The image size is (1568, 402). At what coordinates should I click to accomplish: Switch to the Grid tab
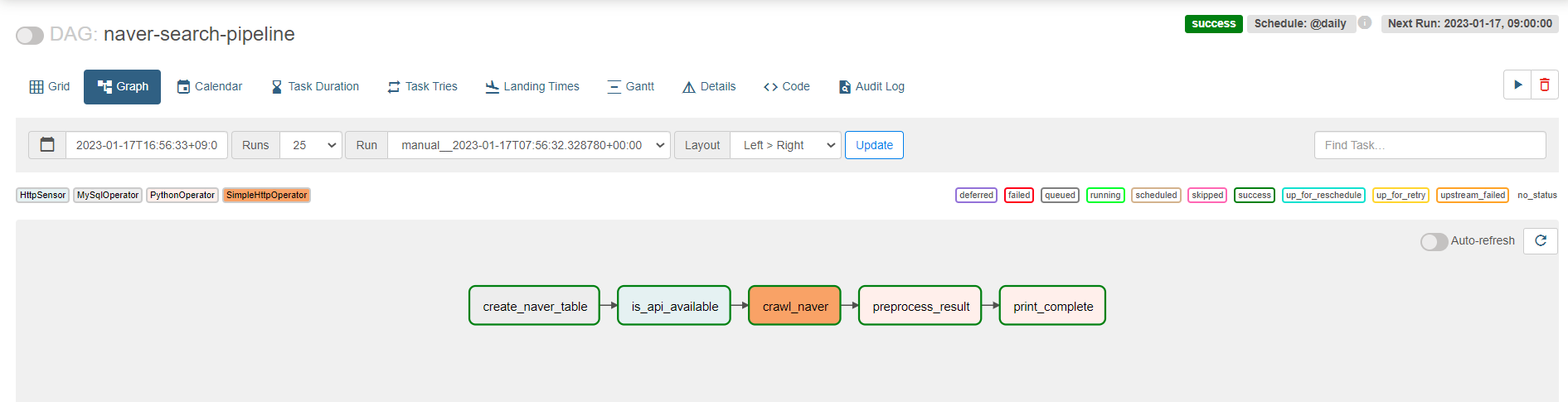pos(50,86)
